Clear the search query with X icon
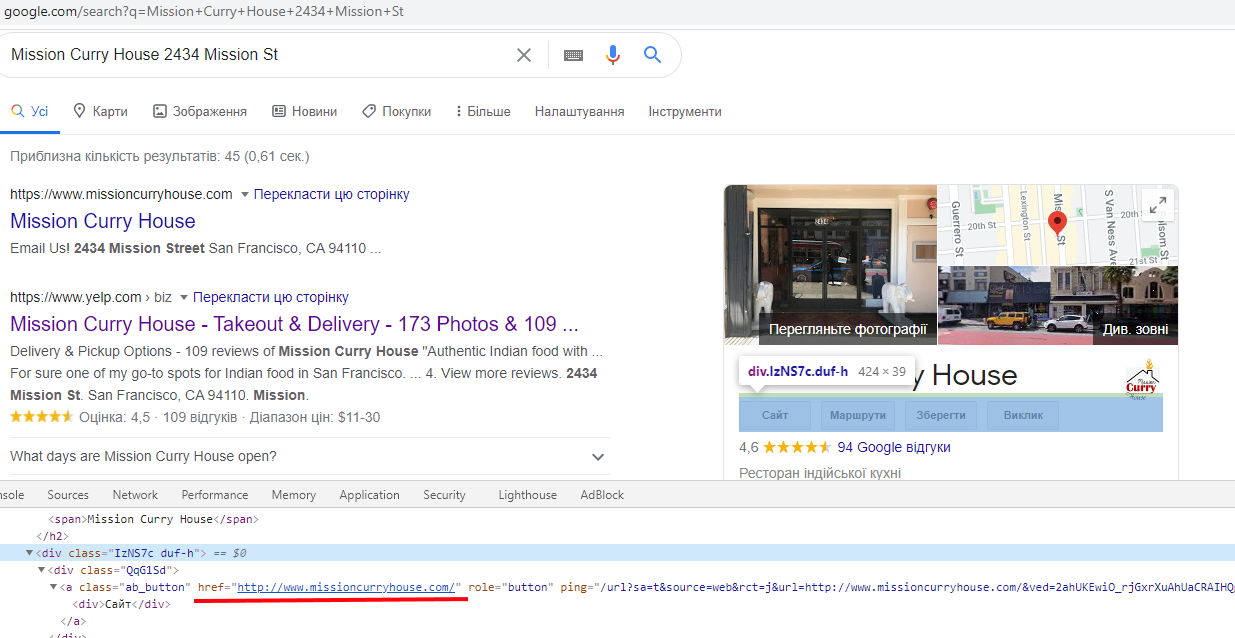This screenshot has width=1235, height=638. pos(523,55)
